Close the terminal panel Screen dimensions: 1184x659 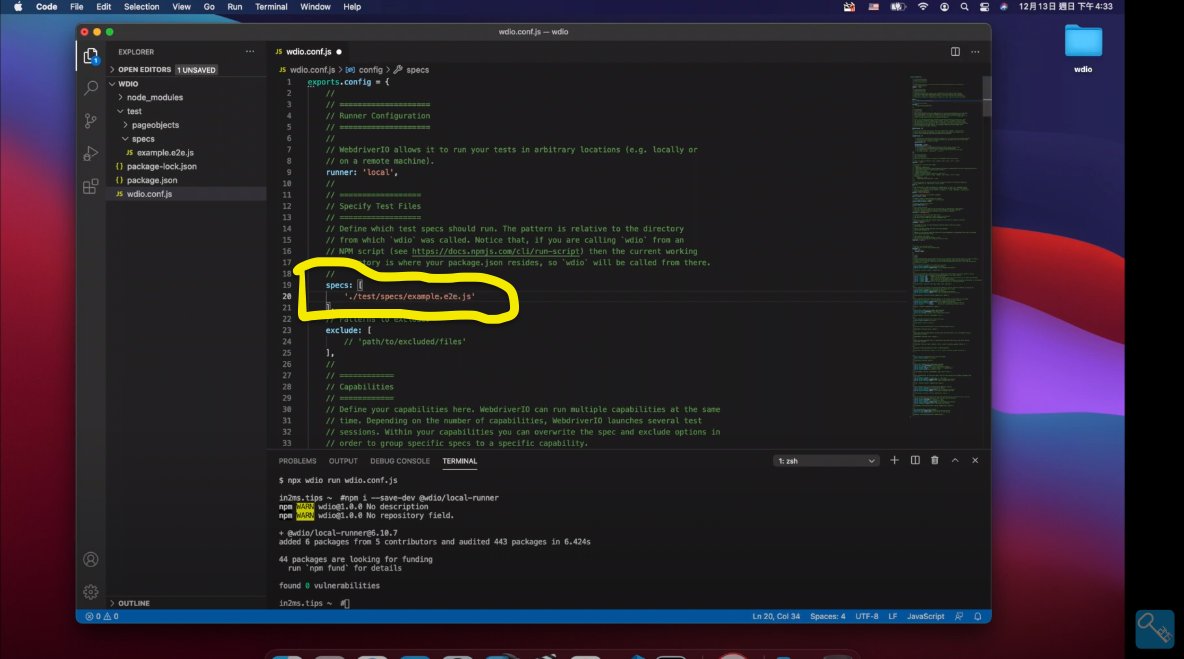click(975, 460)
